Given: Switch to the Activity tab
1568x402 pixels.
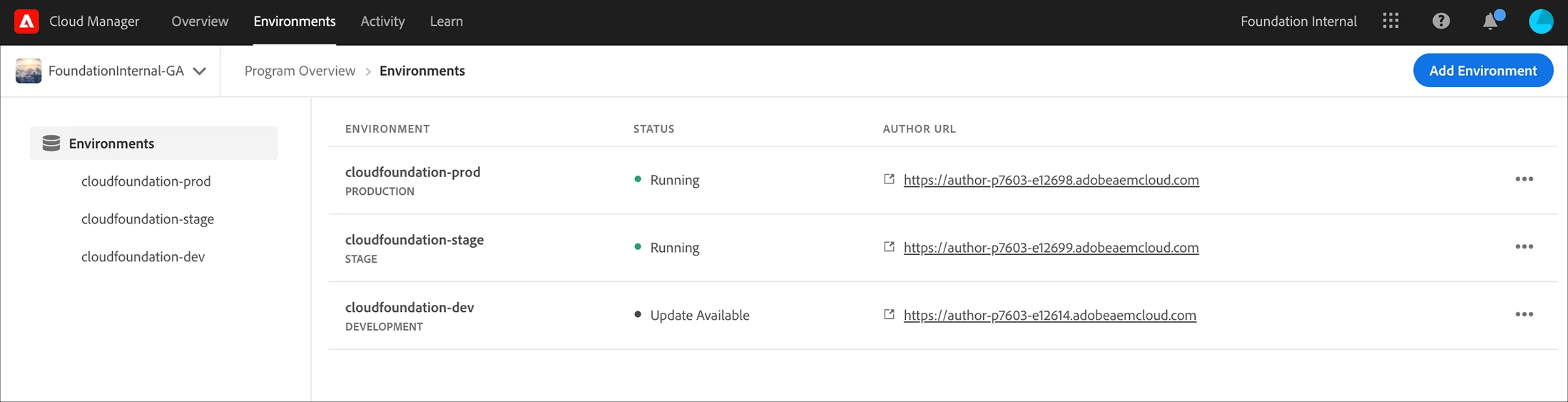Looking at the screenshot, I should [382, 21].
